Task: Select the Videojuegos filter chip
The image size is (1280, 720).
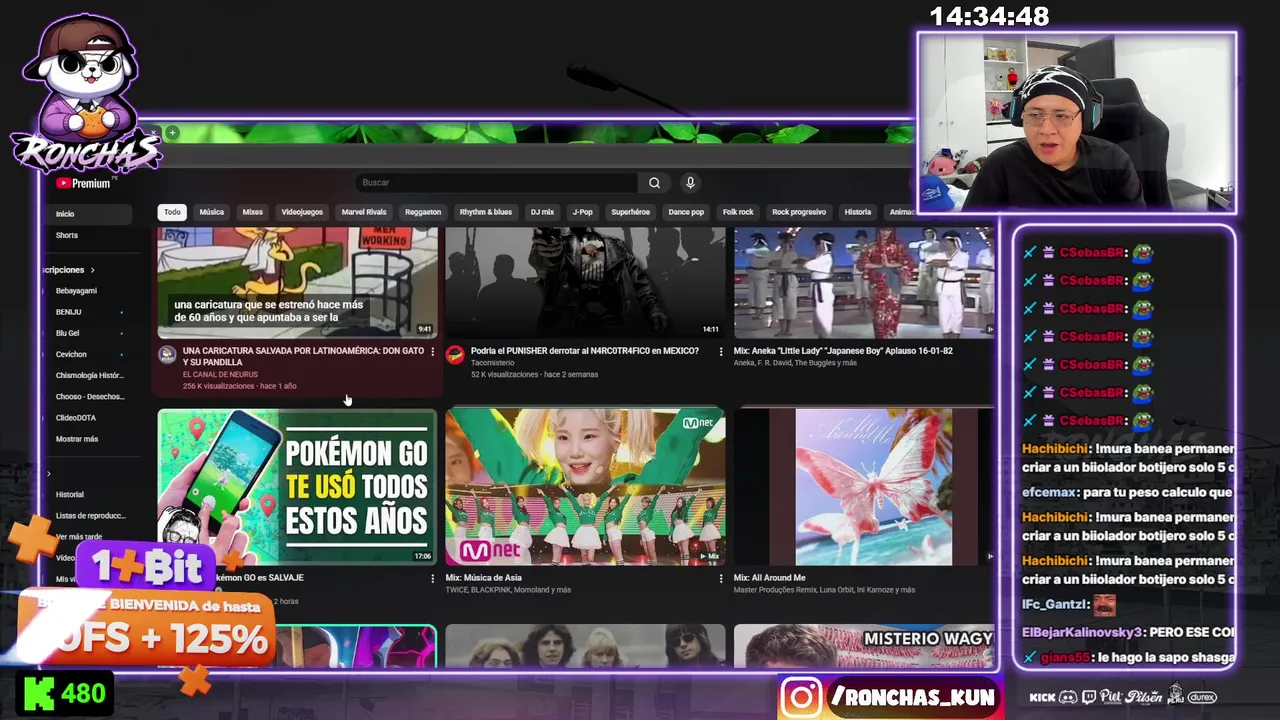Action: tap(302, 212)
